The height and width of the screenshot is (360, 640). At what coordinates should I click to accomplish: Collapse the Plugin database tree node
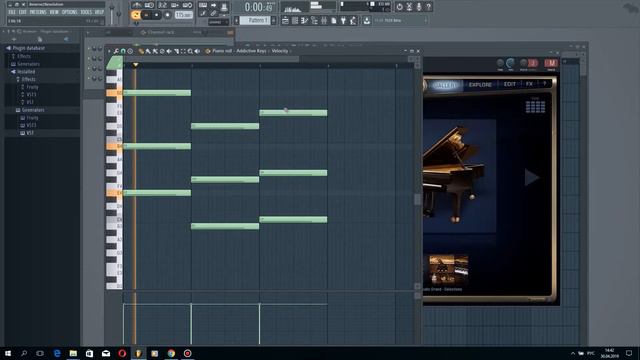(x=8, y=48)
